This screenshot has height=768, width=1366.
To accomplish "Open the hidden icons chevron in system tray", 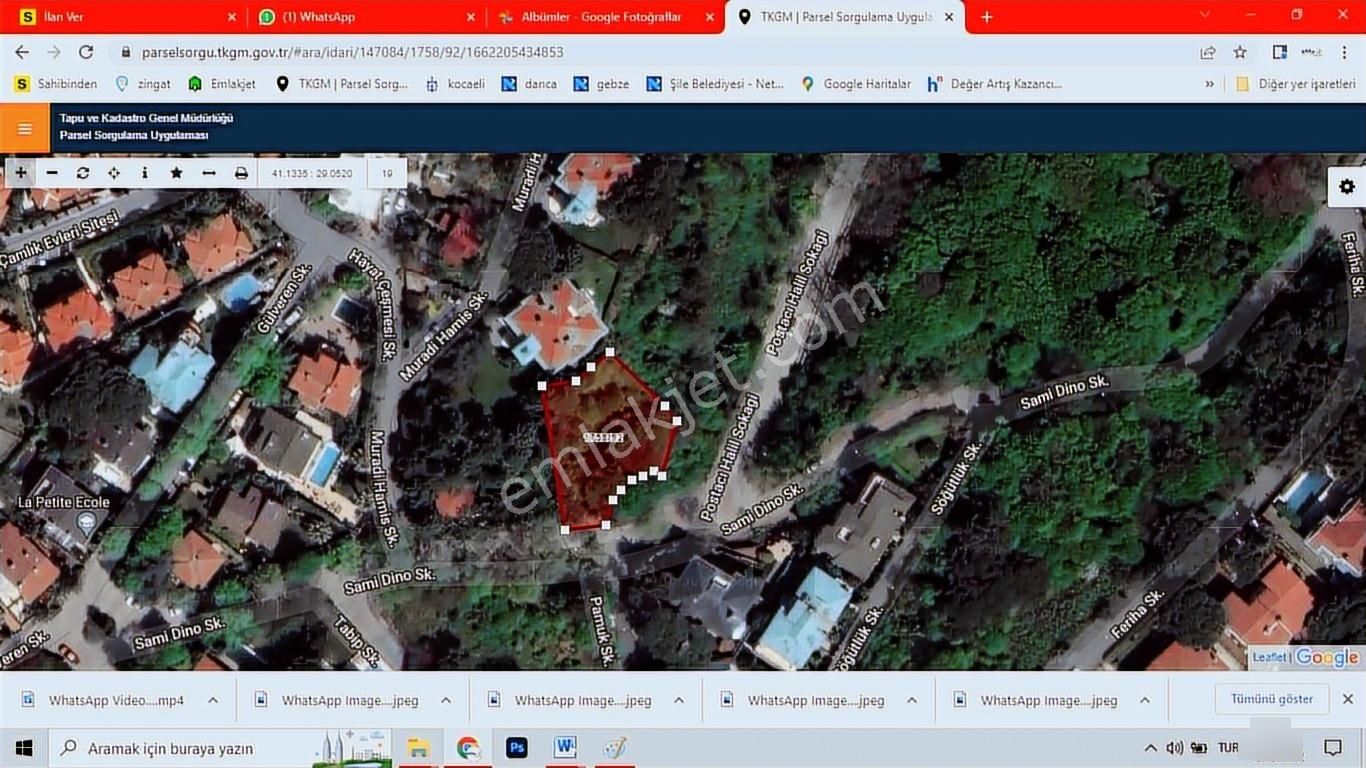I will (x=1150, y=747).
